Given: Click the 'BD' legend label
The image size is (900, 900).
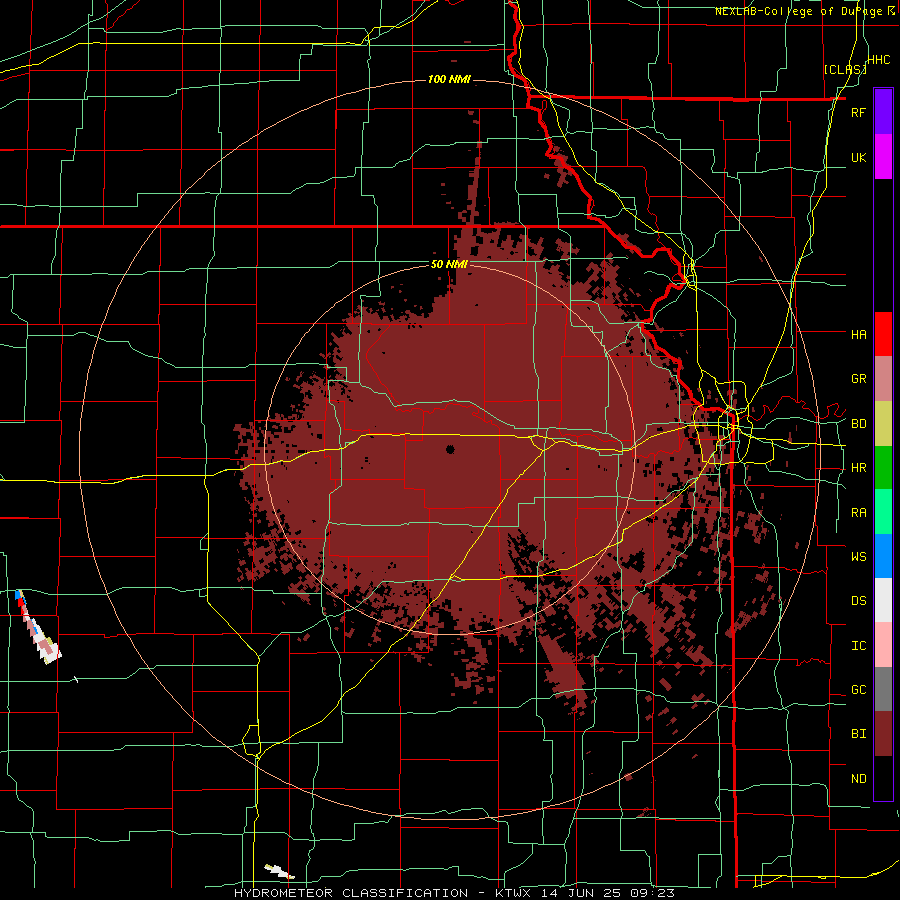Looking at the screenshot, I should (858, 424).
